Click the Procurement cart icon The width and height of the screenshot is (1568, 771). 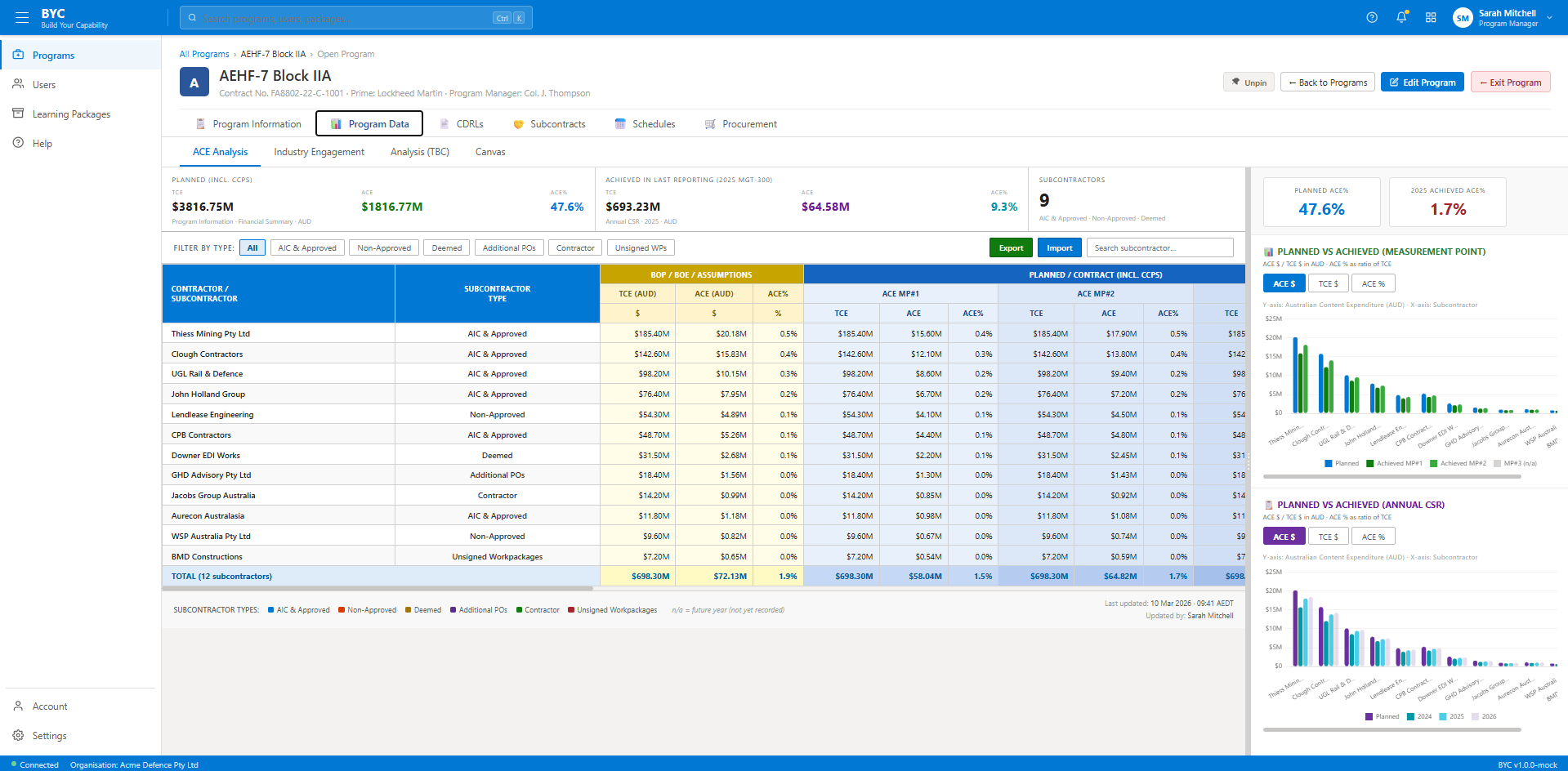pyautogui.click(x=710, y=124)
